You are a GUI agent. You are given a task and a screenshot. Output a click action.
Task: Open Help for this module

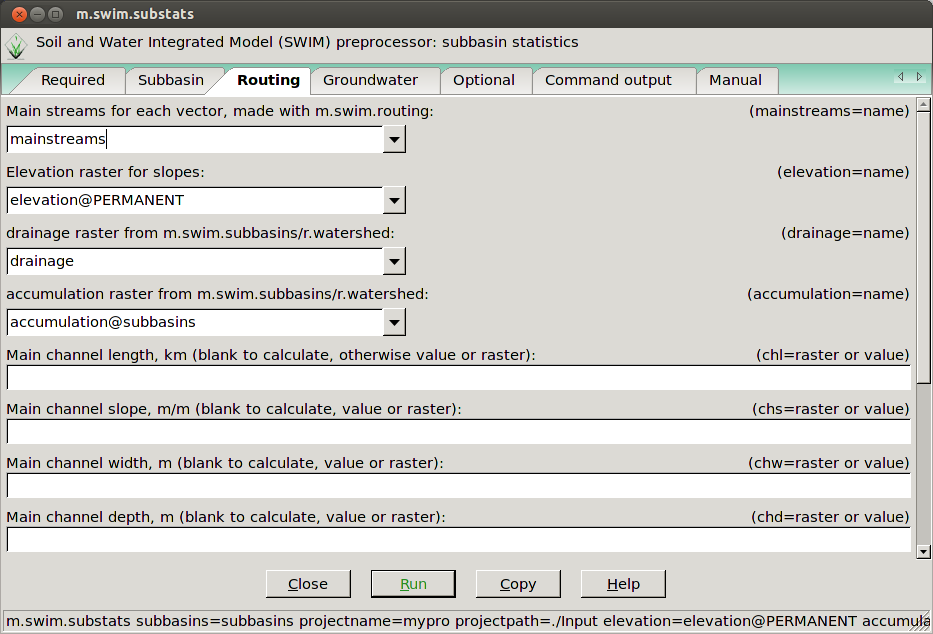(623, 584)
